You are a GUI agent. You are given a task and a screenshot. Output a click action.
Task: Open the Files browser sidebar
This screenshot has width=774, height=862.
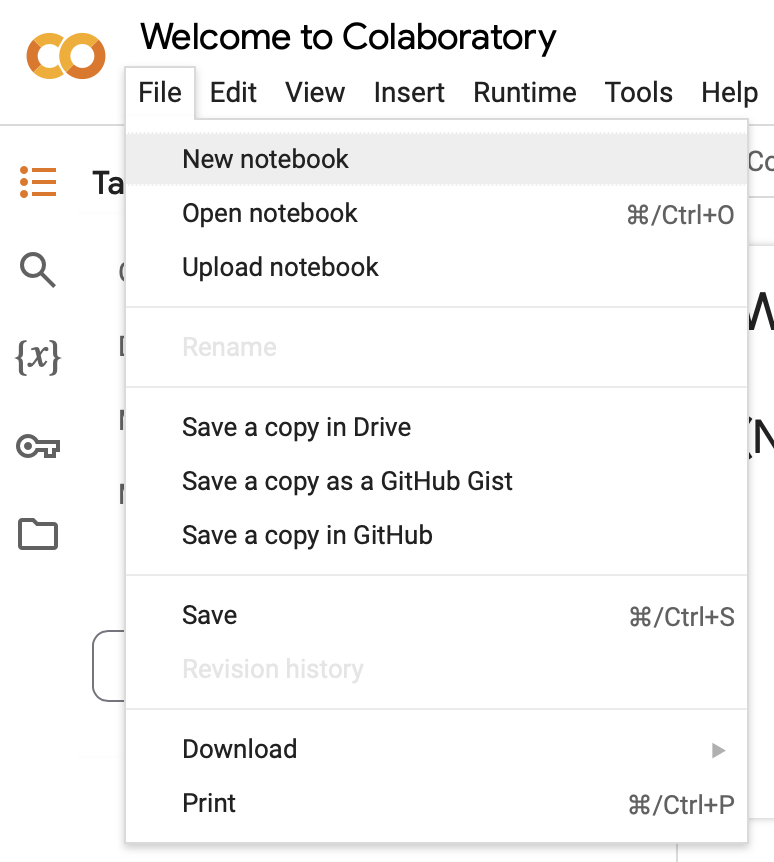click(37, 535)
